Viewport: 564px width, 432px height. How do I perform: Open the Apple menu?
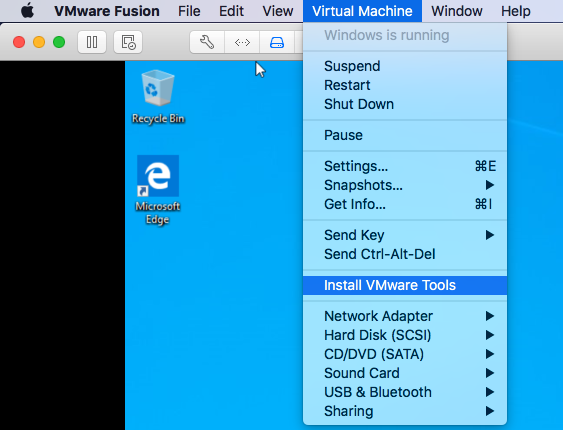pyautogui.click(x=27, y=11)
